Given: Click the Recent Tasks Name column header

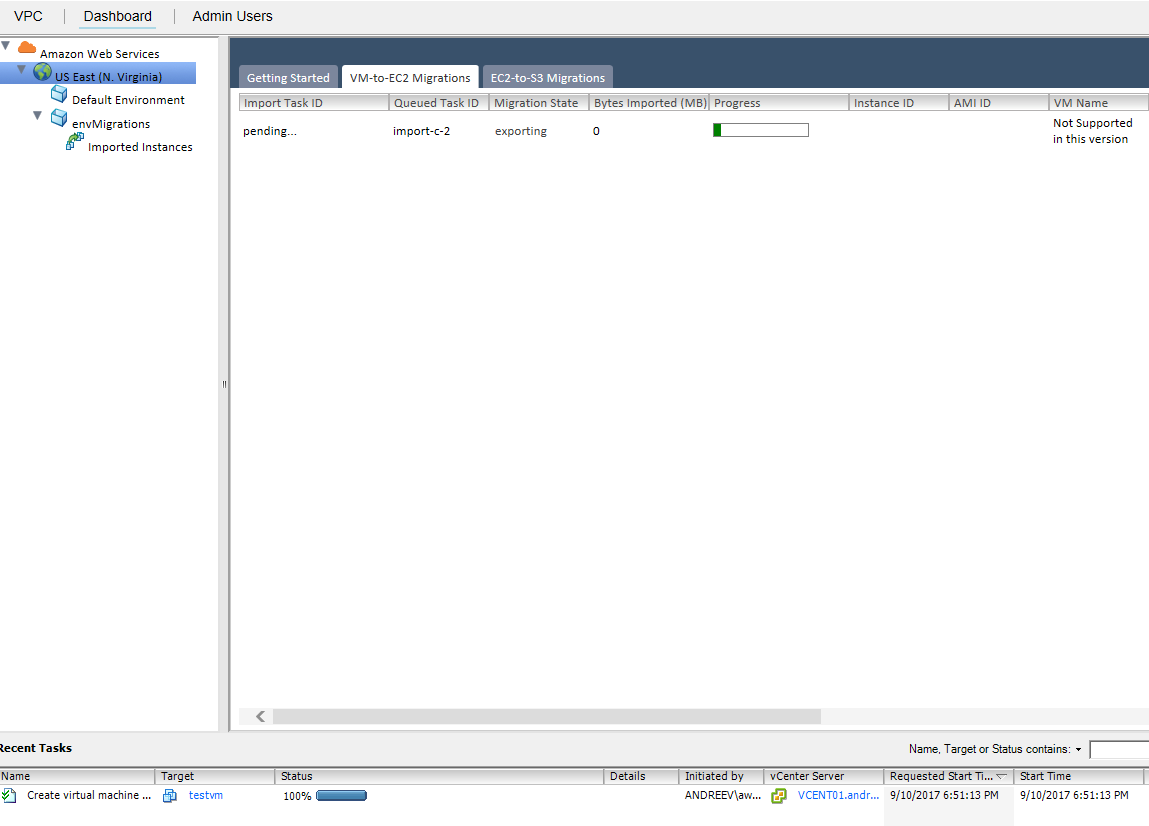Looking at the screenshot, I should click(77, 776).
